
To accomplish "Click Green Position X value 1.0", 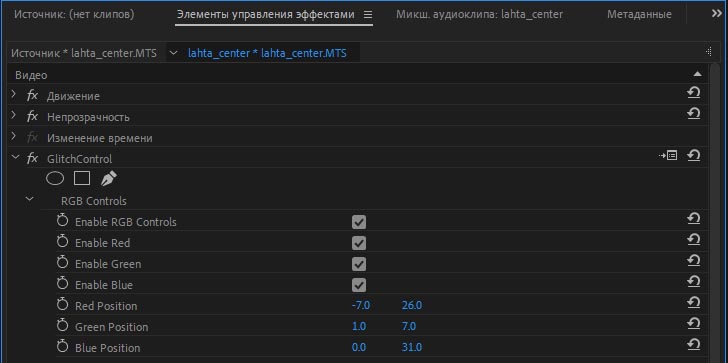I will (x=359, y=326).
